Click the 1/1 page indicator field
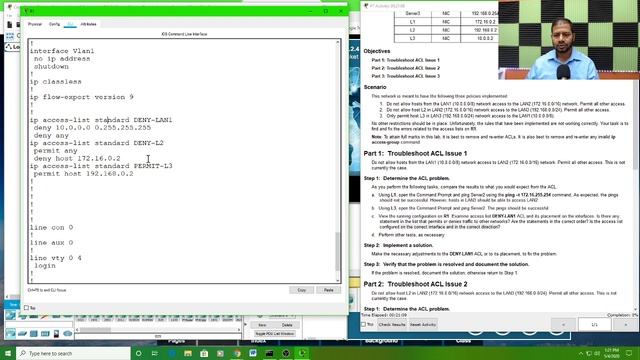The width and height of the screenshot is (640, 360). coord(595,324)
